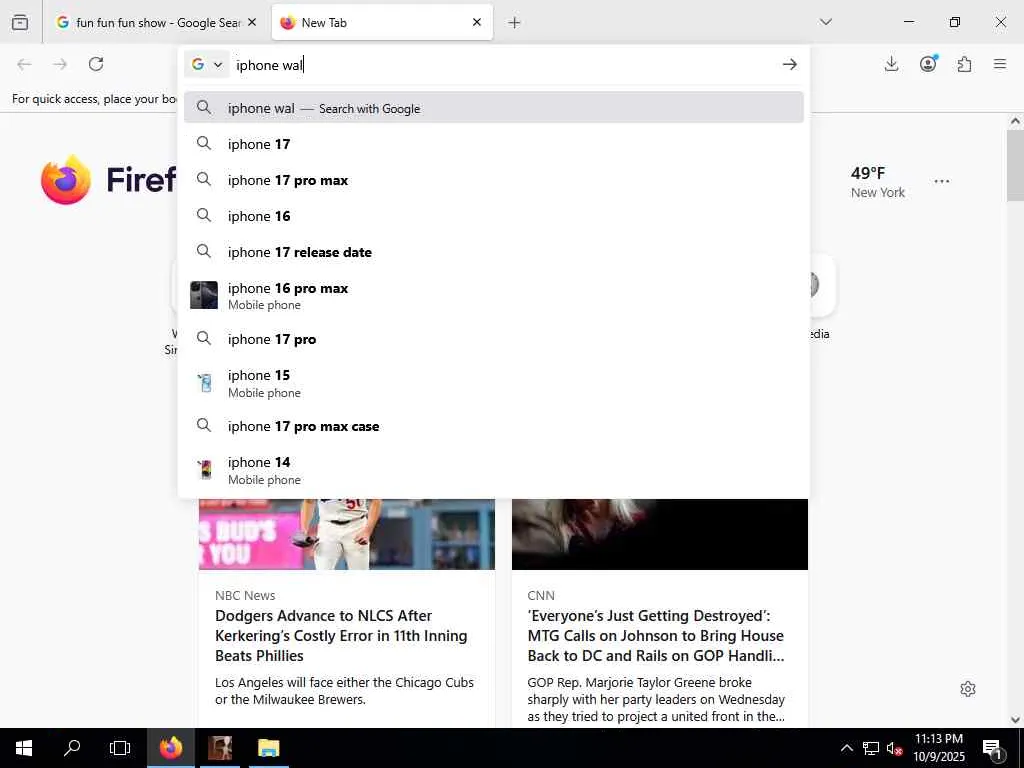Open the CNN 'Everyone's Just Getting Destroyed' article

coord(656,635)
